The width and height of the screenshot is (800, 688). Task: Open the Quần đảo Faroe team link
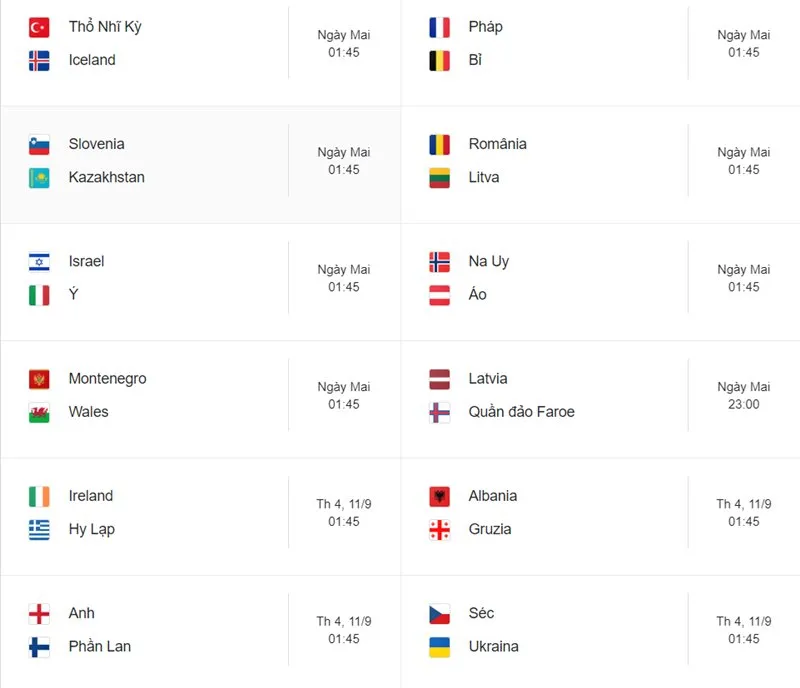(521, 411)
